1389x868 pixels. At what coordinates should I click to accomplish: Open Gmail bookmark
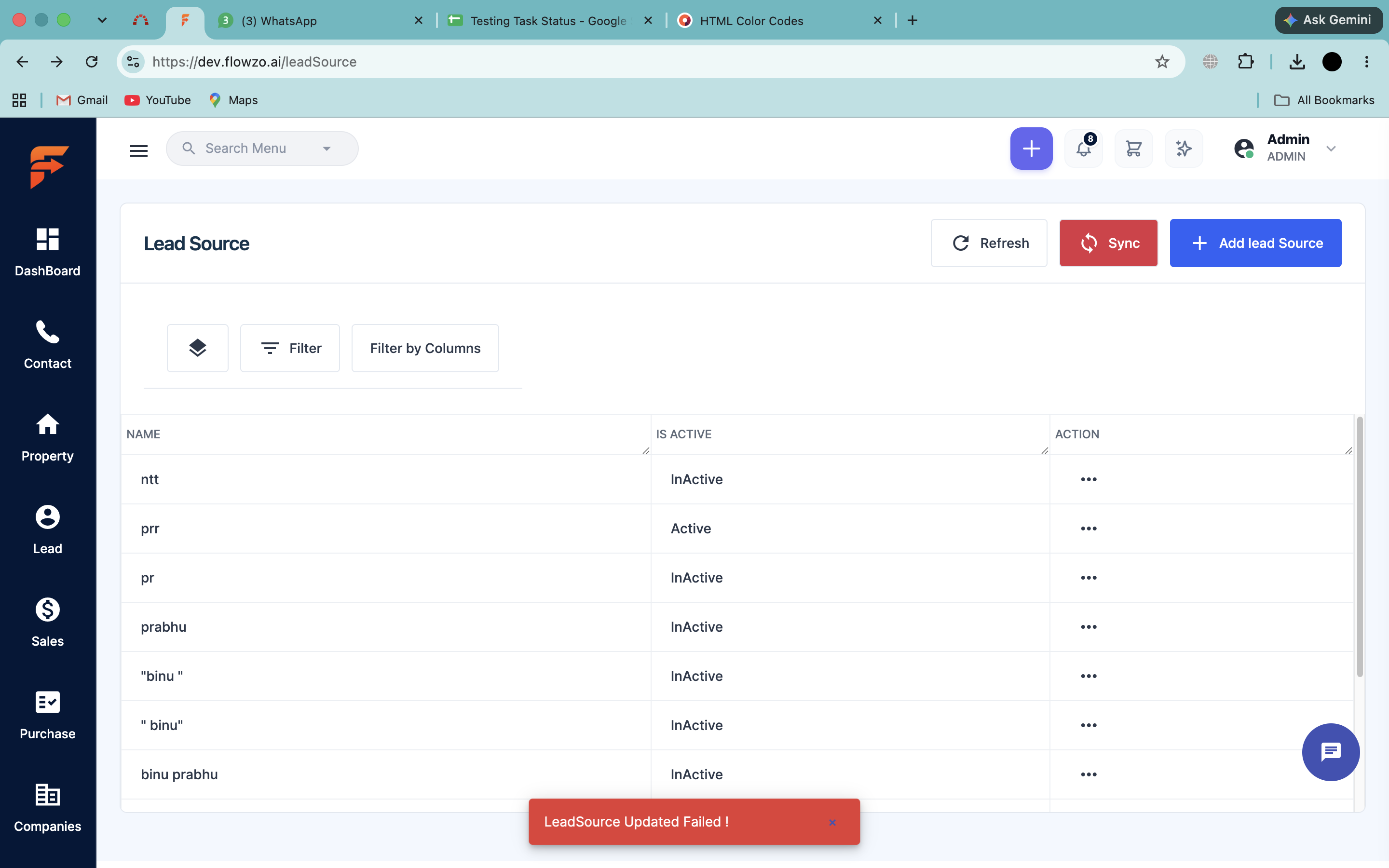[x=82, y=100]
